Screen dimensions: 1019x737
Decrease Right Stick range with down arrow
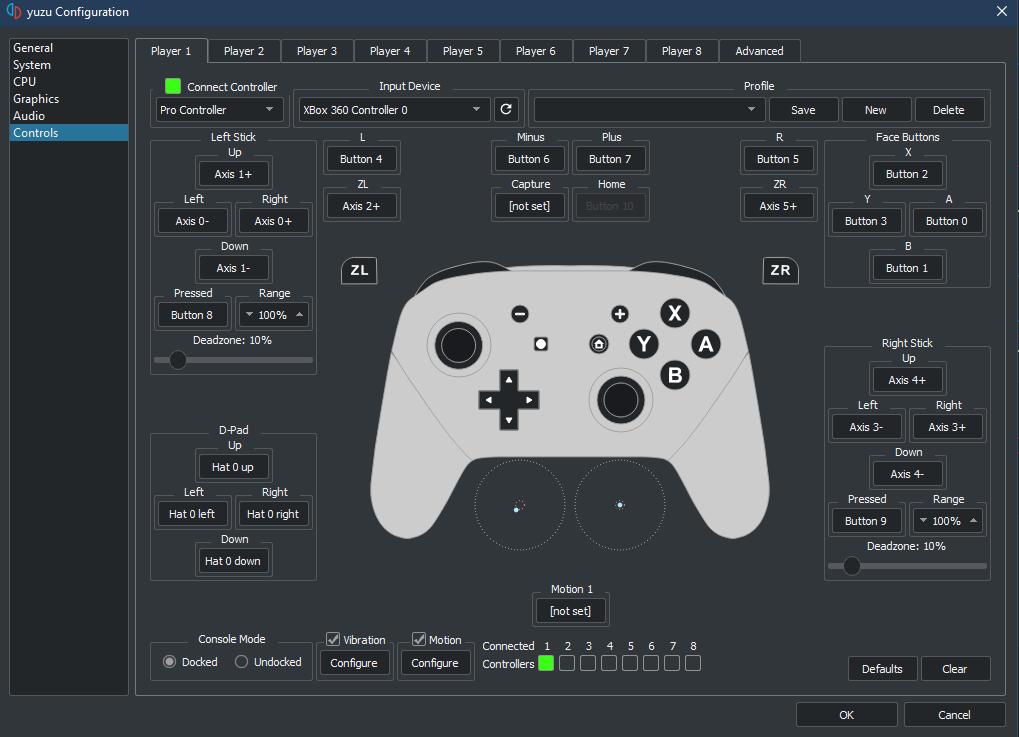click(923, 521)
